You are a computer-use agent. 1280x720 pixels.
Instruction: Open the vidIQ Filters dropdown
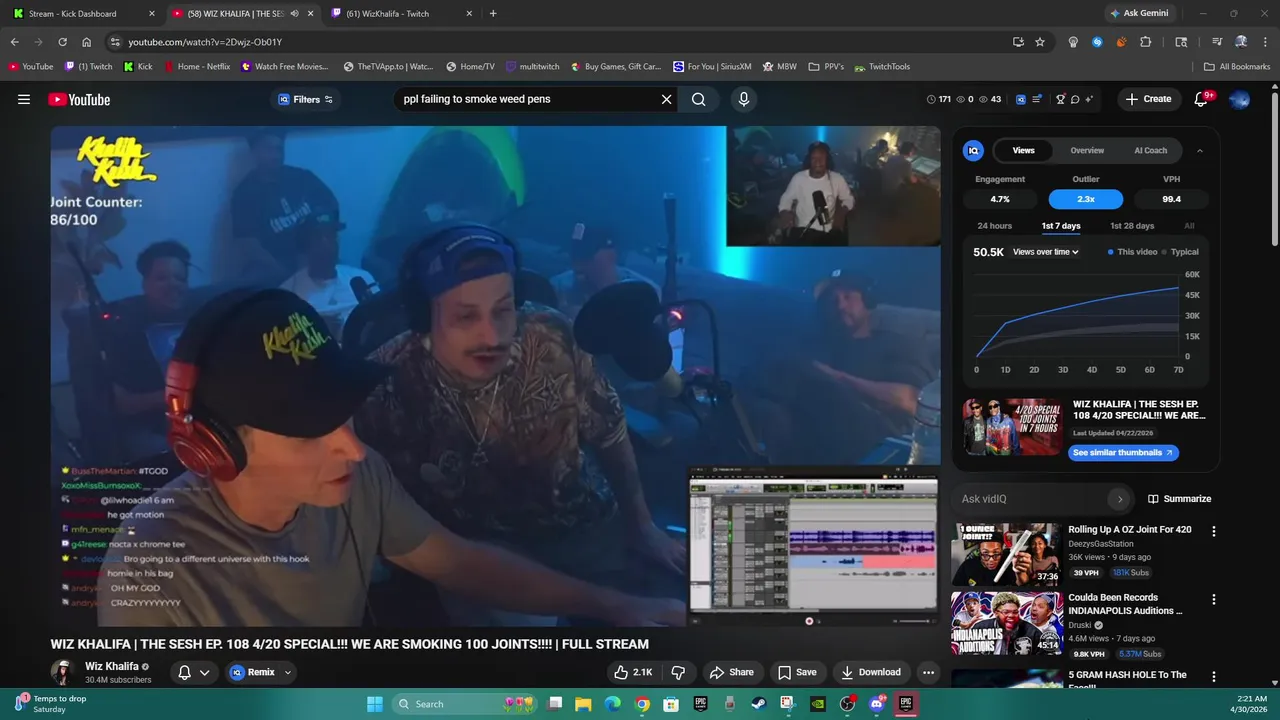tap(305, 99)
